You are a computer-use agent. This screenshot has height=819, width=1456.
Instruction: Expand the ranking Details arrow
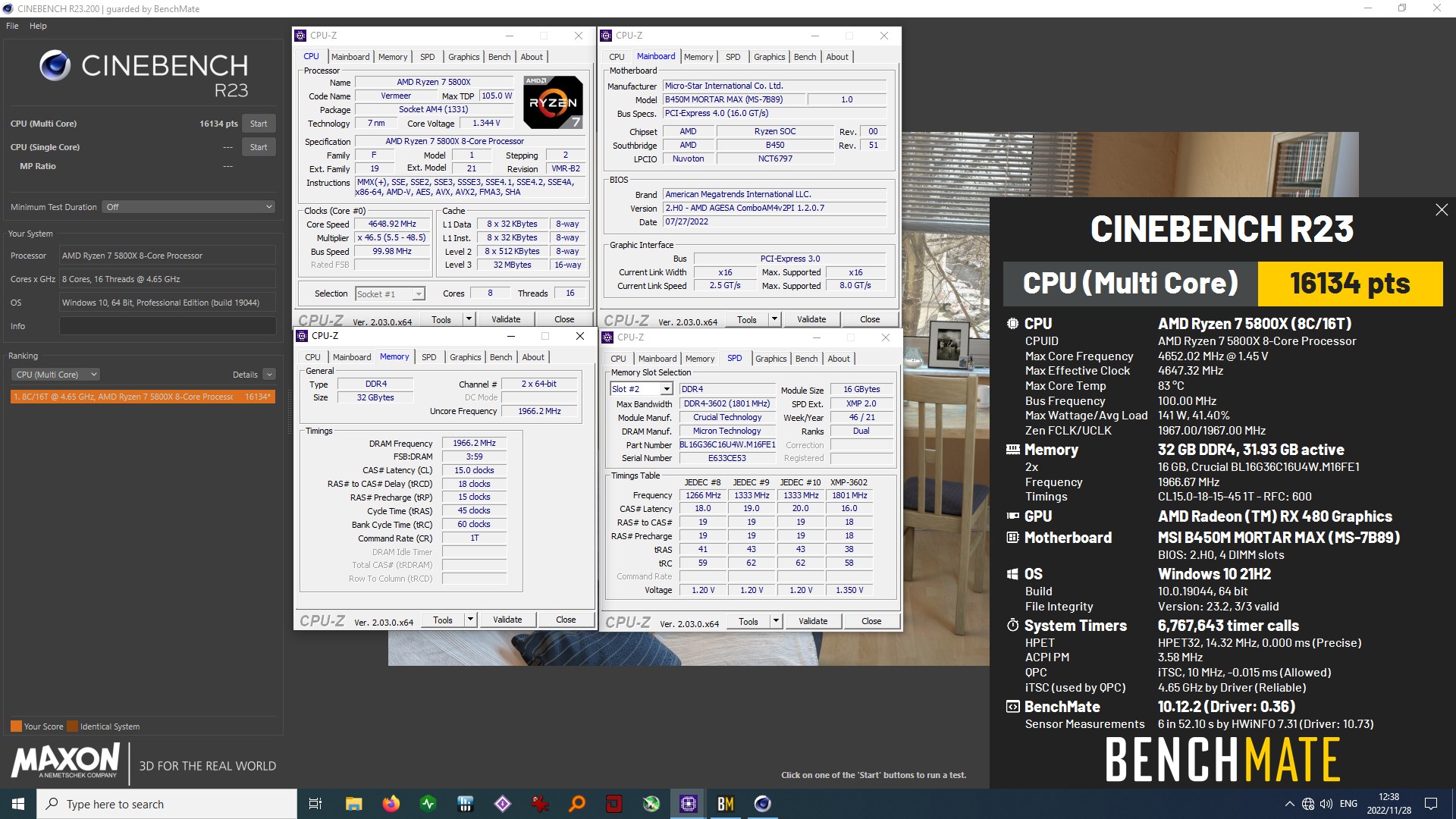pyautogui.click(x=269, y=375)
